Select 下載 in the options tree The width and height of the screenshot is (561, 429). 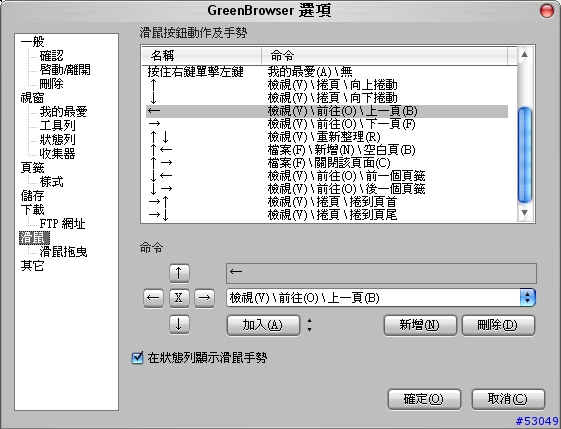coord(33,209)
